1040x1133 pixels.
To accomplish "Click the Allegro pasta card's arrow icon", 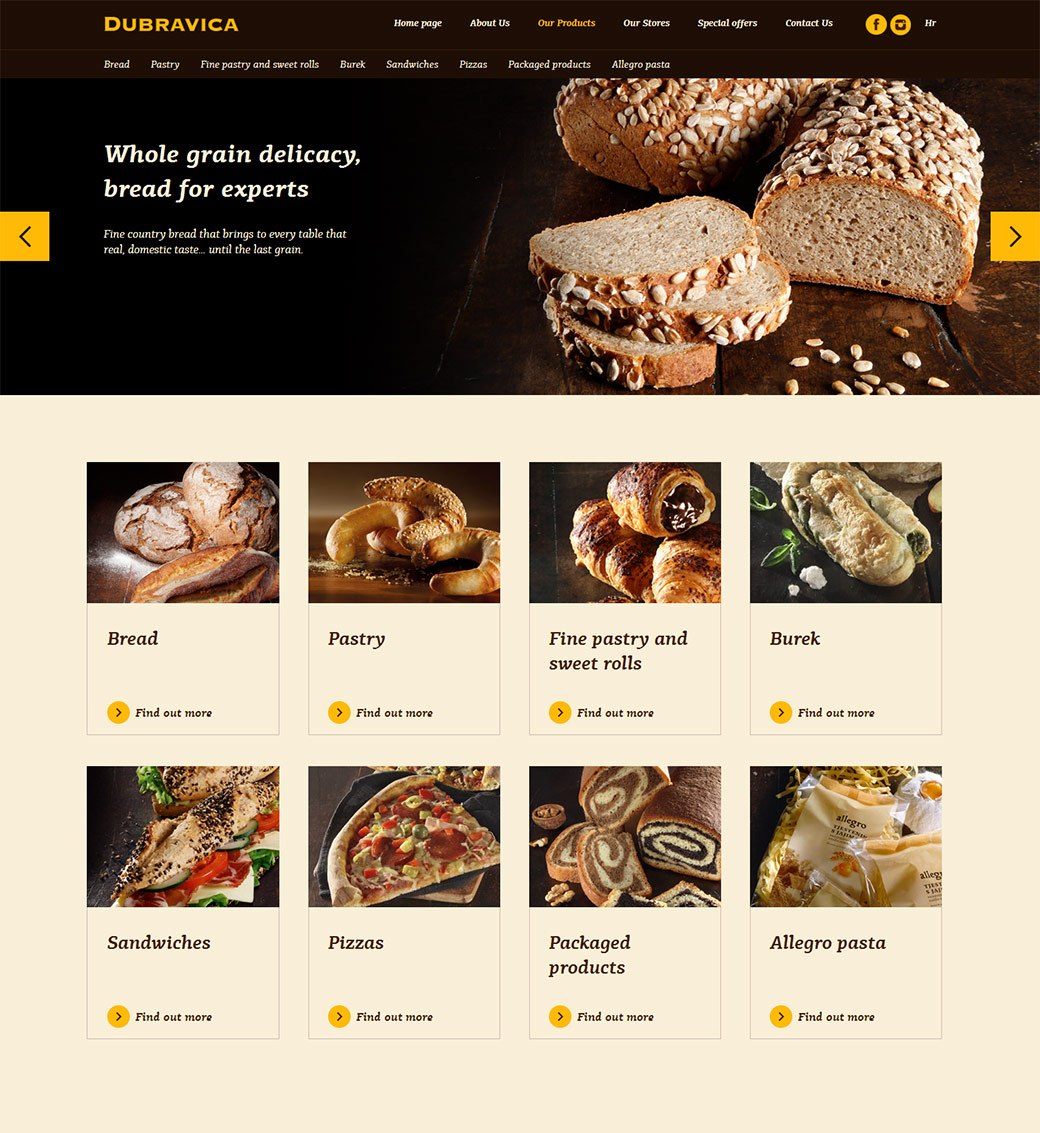I will coord(781,1017).
